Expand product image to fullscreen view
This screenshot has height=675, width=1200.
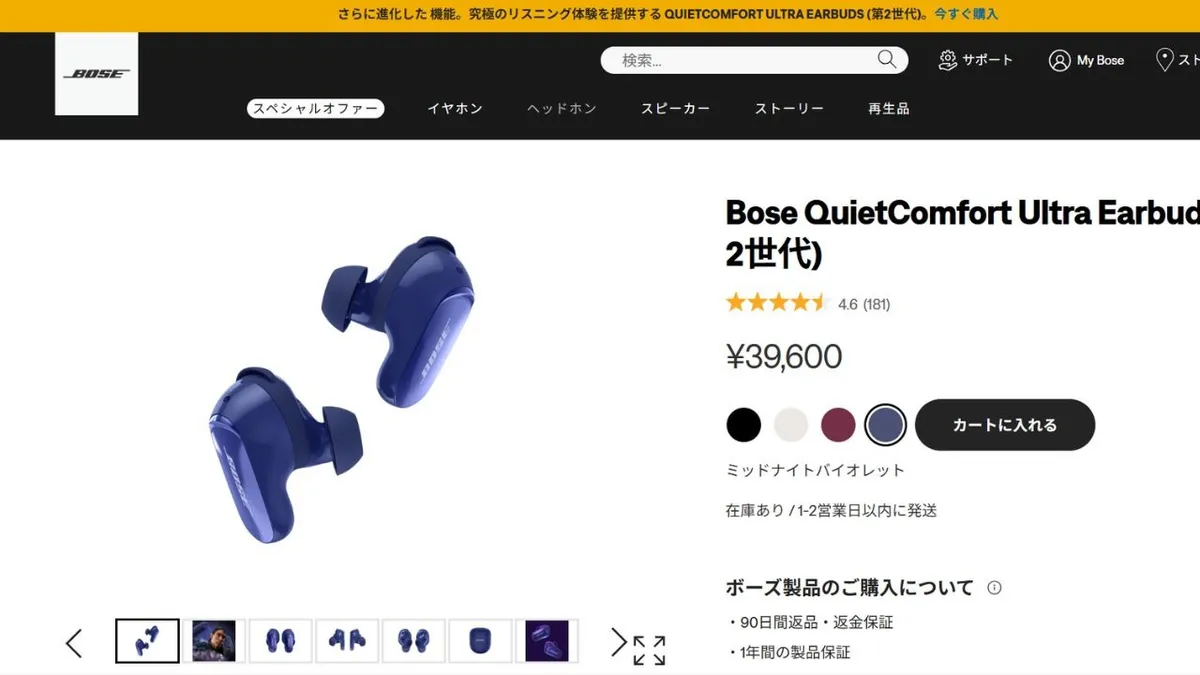(x=649, y=650)
